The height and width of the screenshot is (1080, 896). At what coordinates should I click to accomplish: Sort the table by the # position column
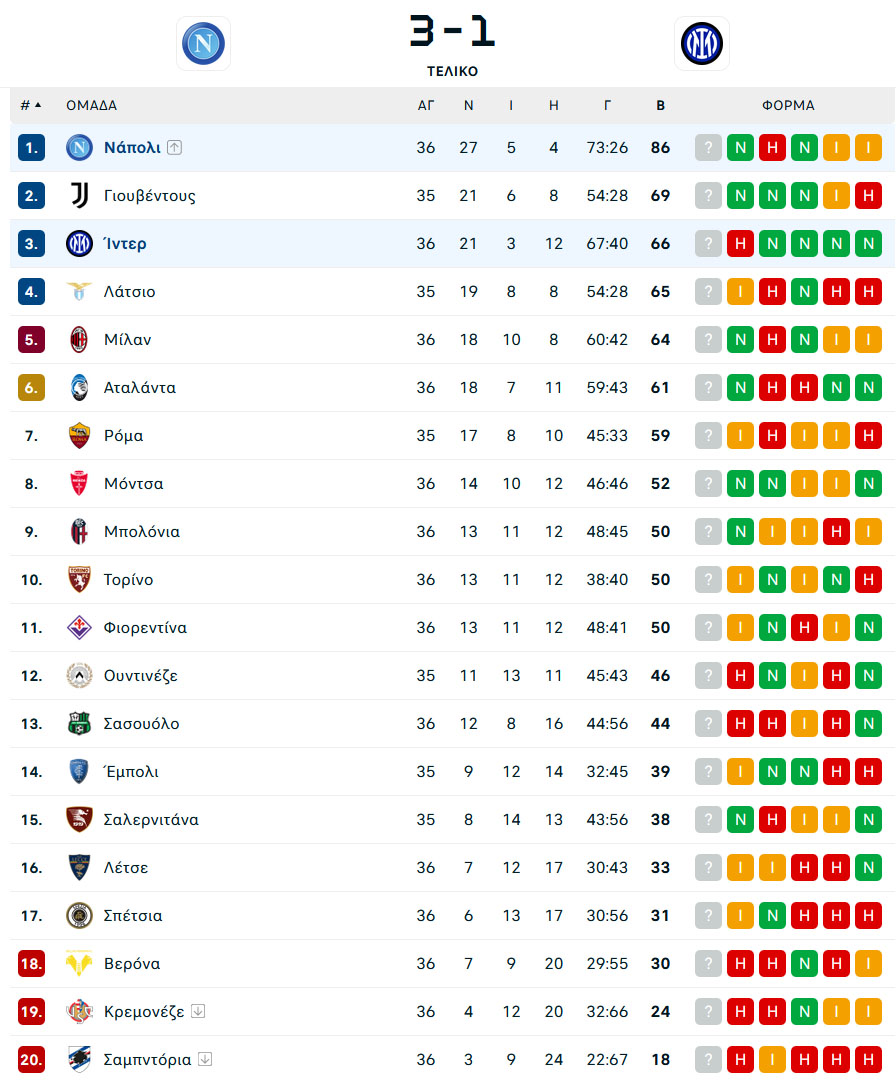[30, 105]
